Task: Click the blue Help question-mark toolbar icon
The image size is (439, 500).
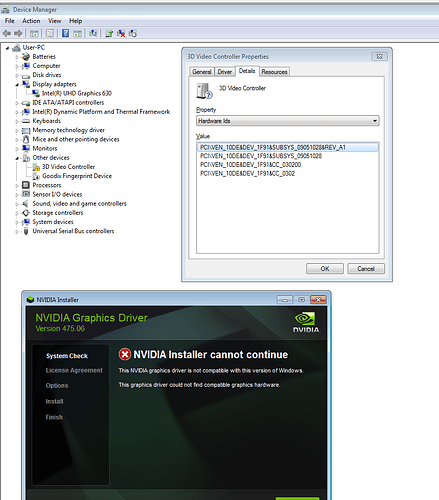Action: pyautogui.click(x=66, y=33)
